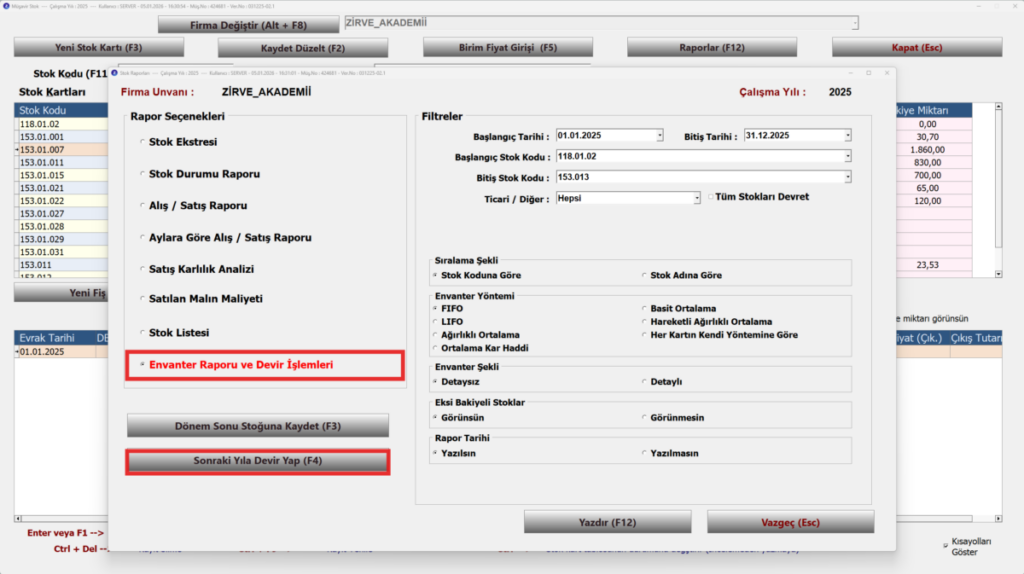Open Ticari / Diğer Hepsi dropdown
The height and width of the screenshot is (574, 1024).
coord(697,198)
